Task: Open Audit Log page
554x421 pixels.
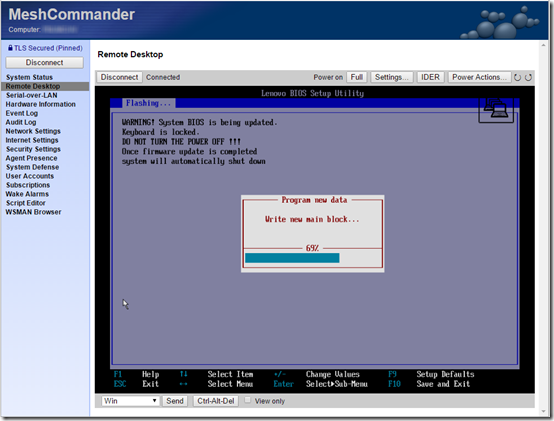Action: click(x=21, y=122)
